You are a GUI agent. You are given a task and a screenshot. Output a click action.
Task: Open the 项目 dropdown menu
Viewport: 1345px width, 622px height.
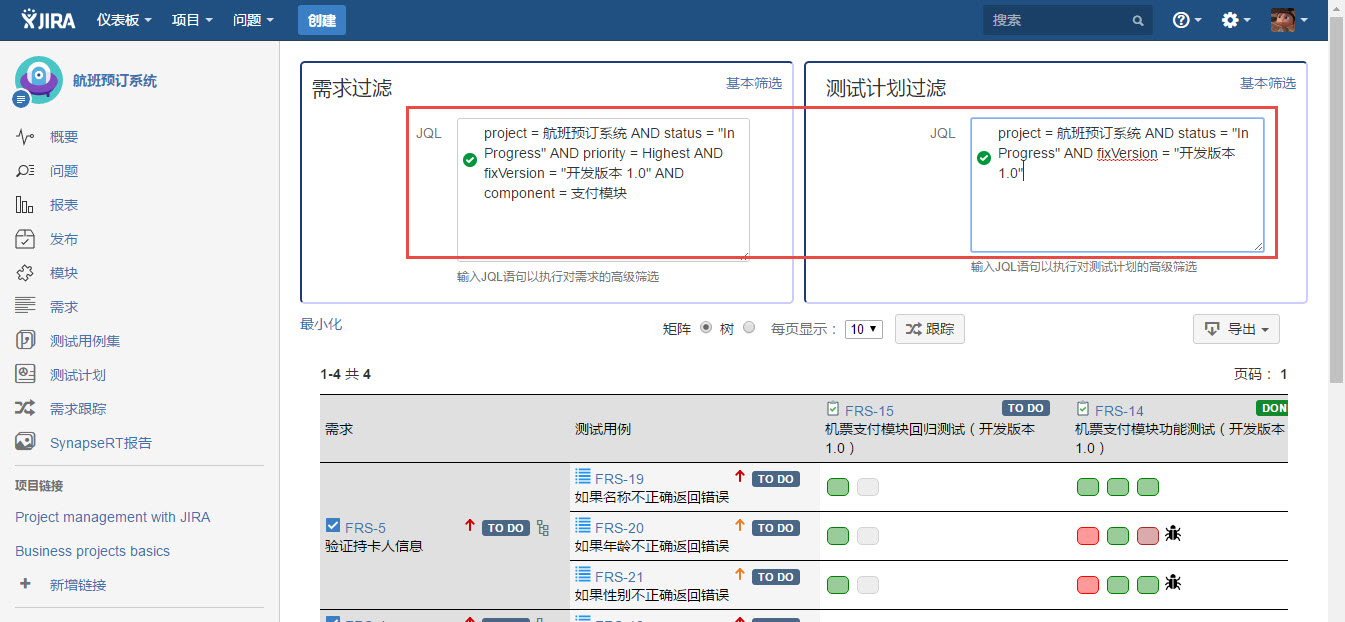tap(192, 20)
